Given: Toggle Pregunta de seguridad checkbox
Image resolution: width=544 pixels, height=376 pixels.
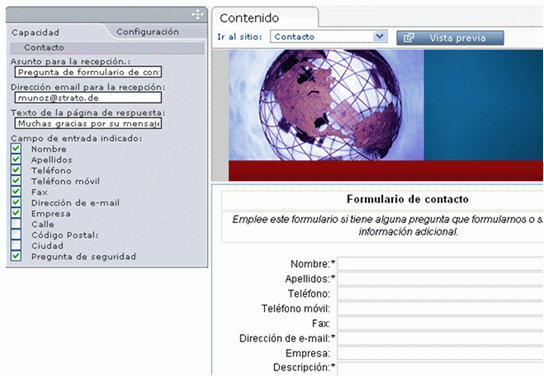Looking at the screenshot, I should [x=16, y=256].
